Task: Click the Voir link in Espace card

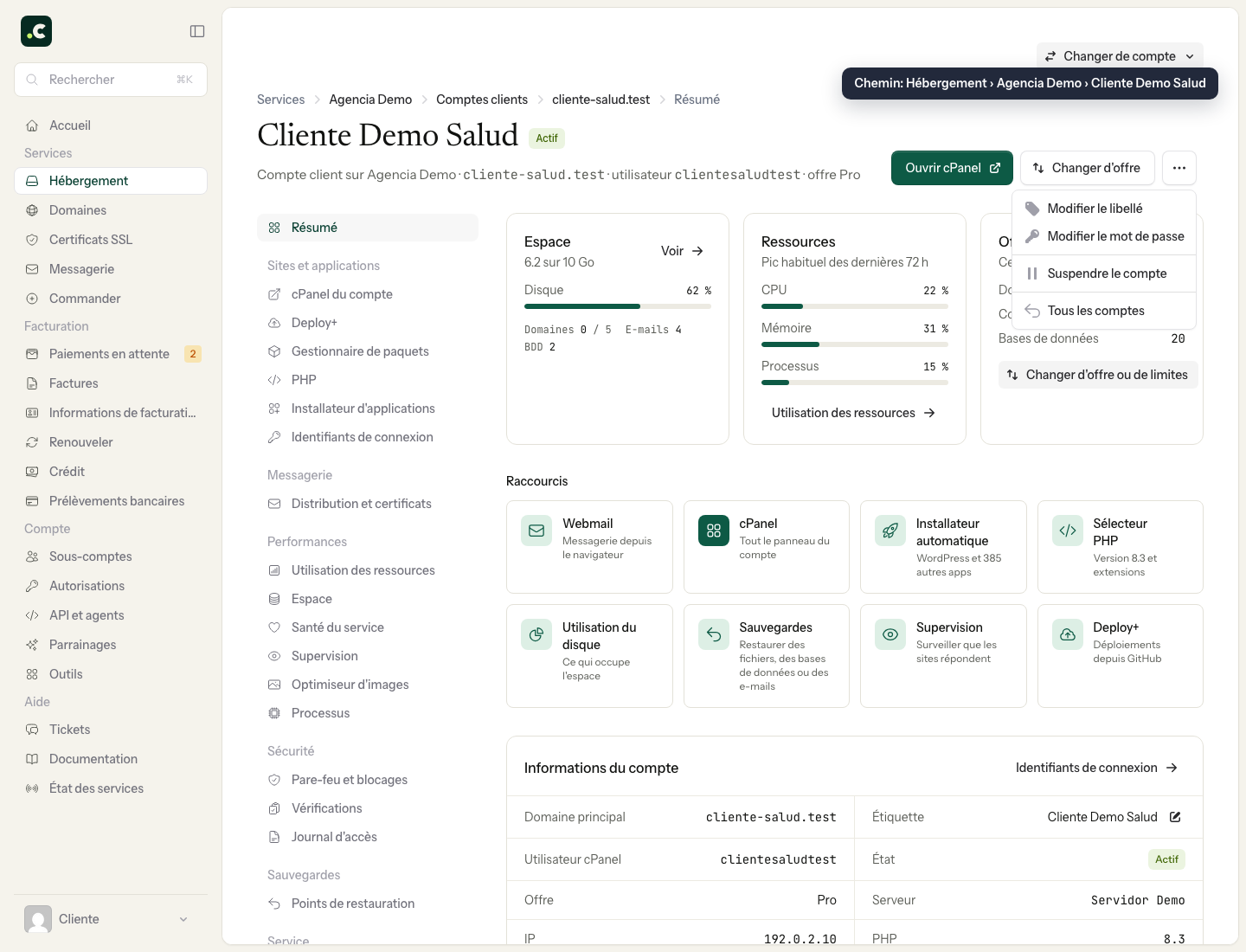Action: point(683,251)
